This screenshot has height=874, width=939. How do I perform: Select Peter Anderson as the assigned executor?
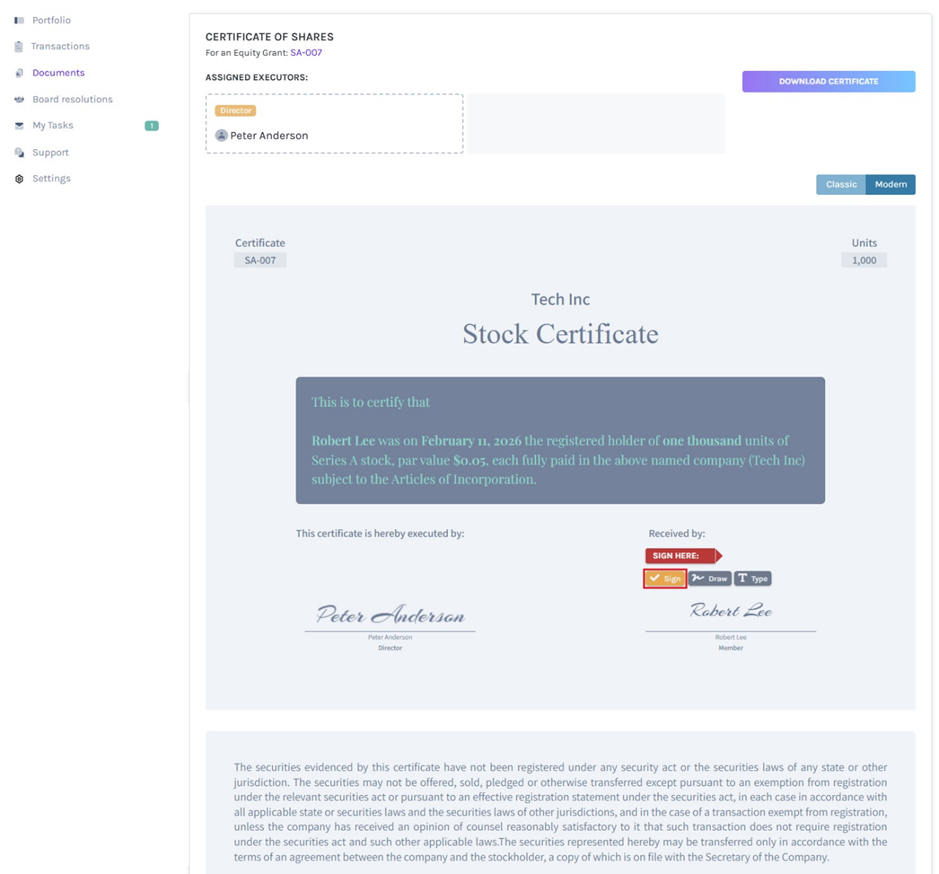(334, 124)
